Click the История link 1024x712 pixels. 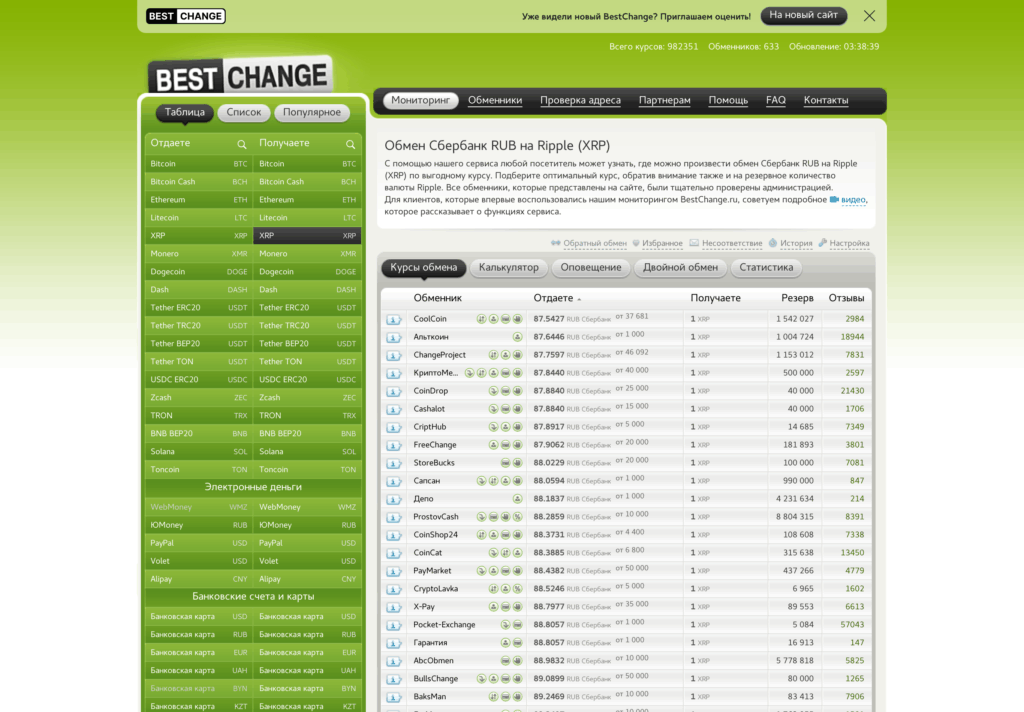pos(796,243)
